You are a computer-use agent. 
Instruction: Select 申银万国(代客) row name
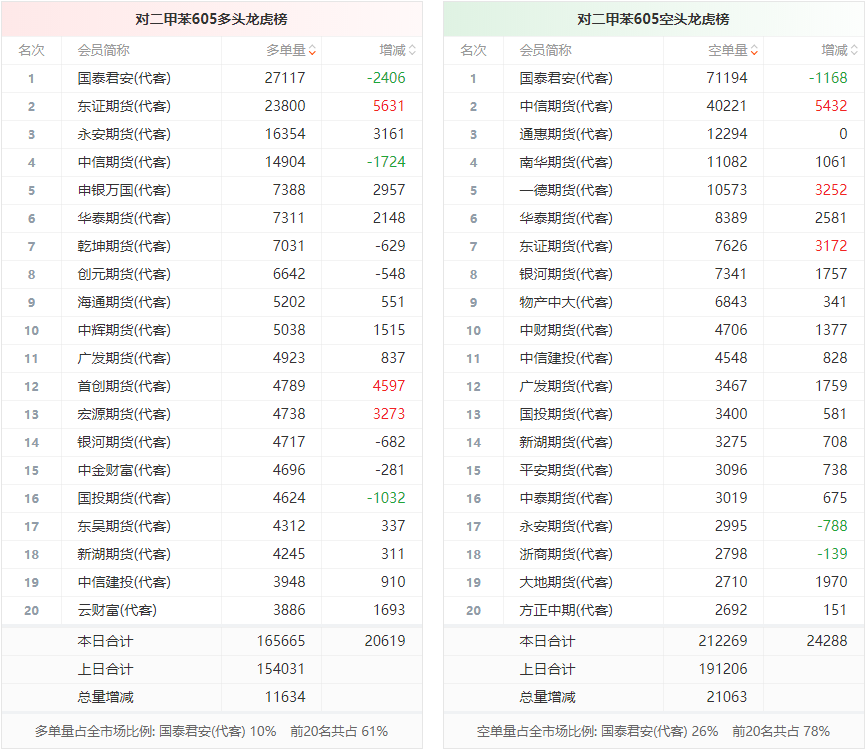click(124, 190)
